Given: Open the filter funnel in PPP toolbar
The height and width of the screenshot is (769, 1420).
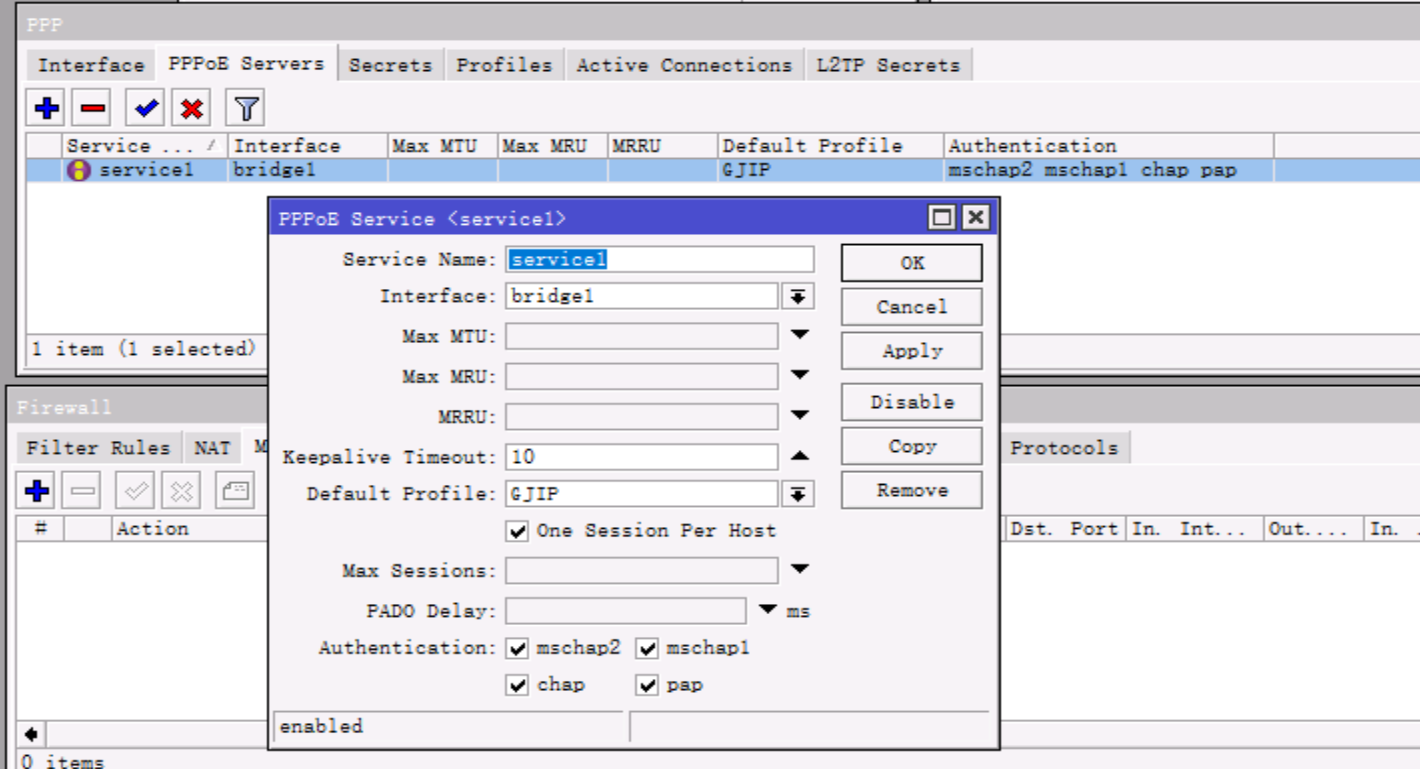Looking at the screenshot, I should pyautogui.click(x=246, y=107).
